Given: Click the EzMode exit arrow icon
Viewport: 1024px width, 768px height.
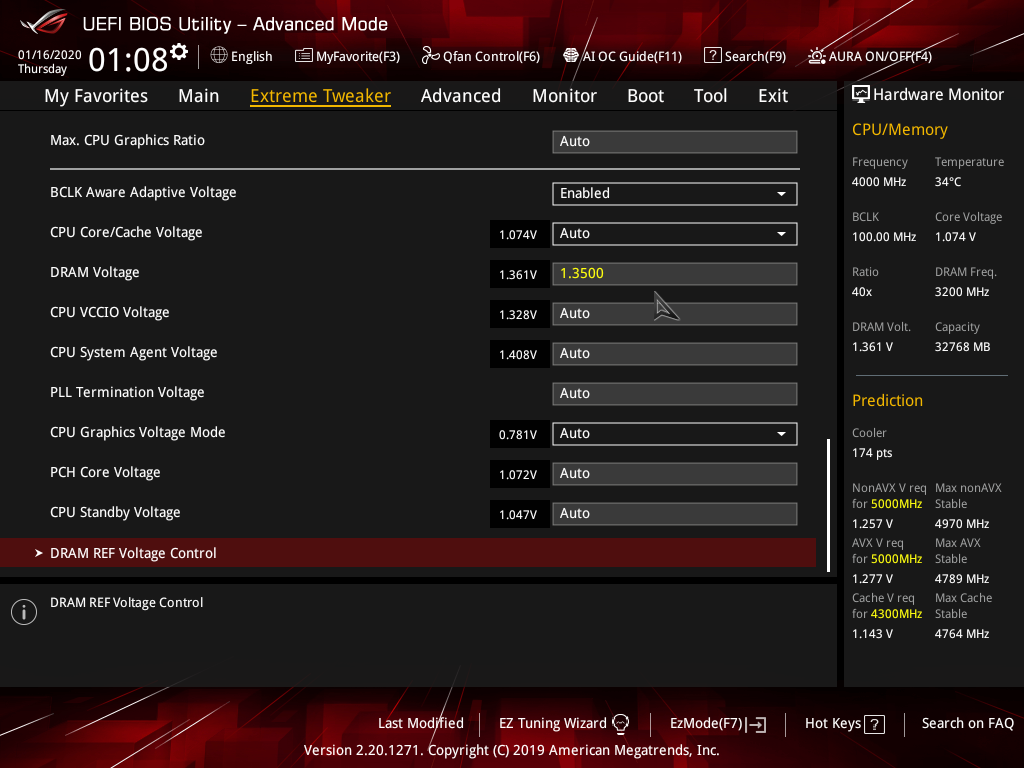Looking at the screenshot, I should coord(756,724).
